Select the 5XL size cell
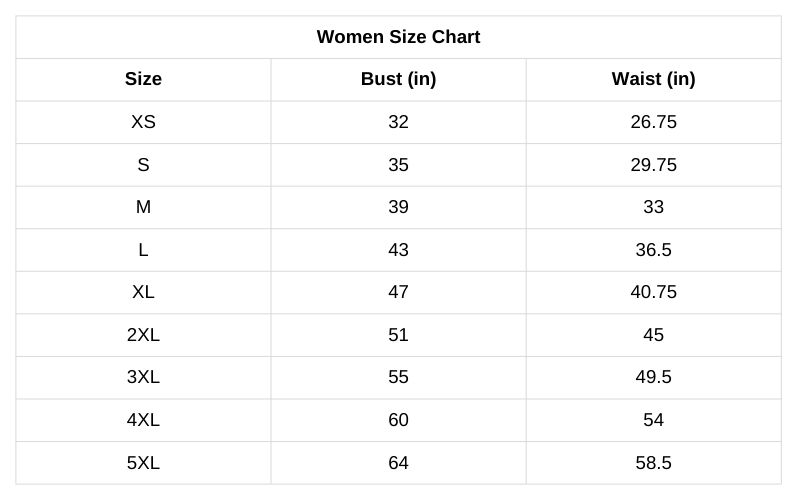 (x=143, y=463)
